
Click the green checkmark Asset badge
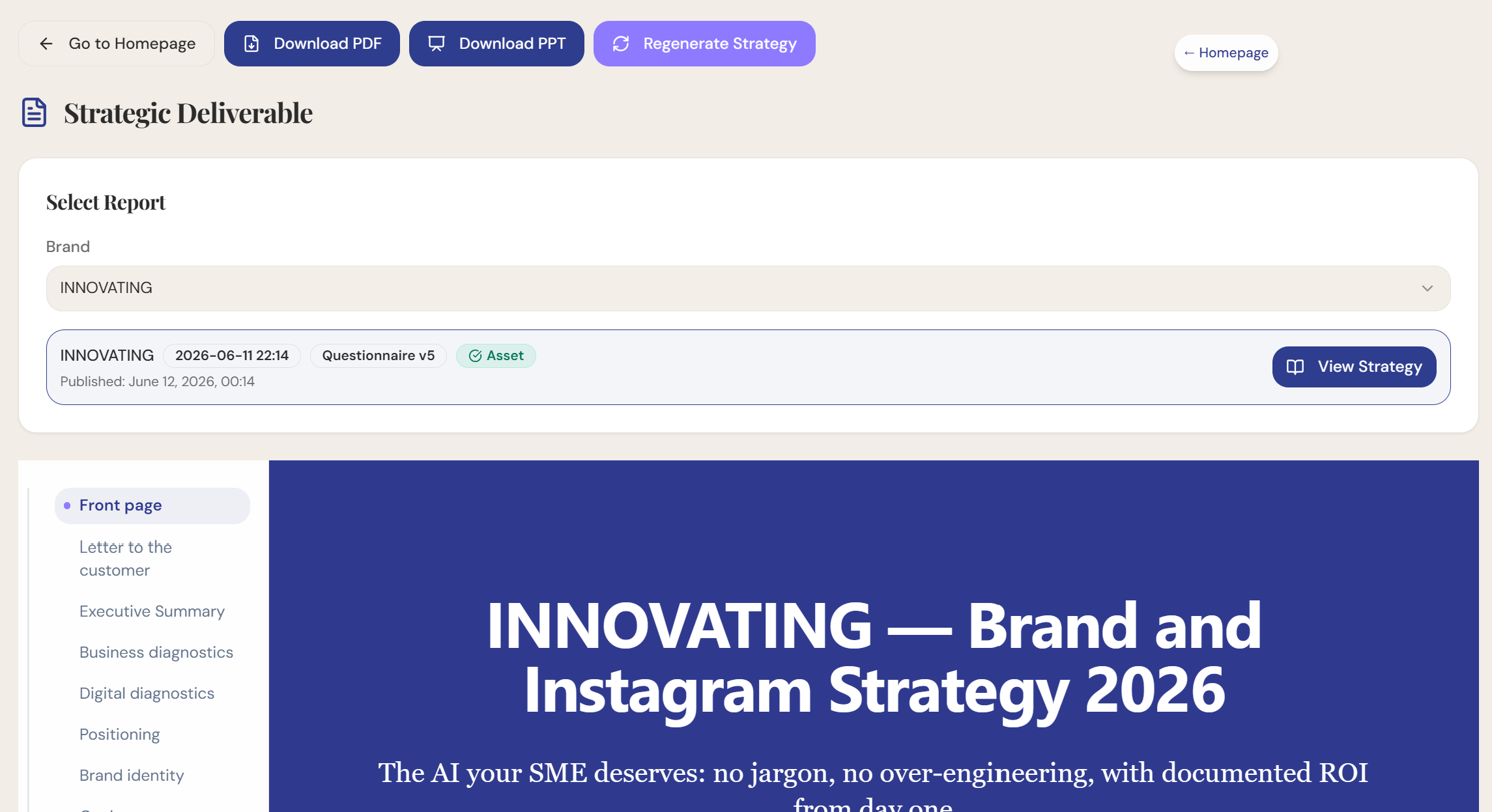tap(496, 356)
